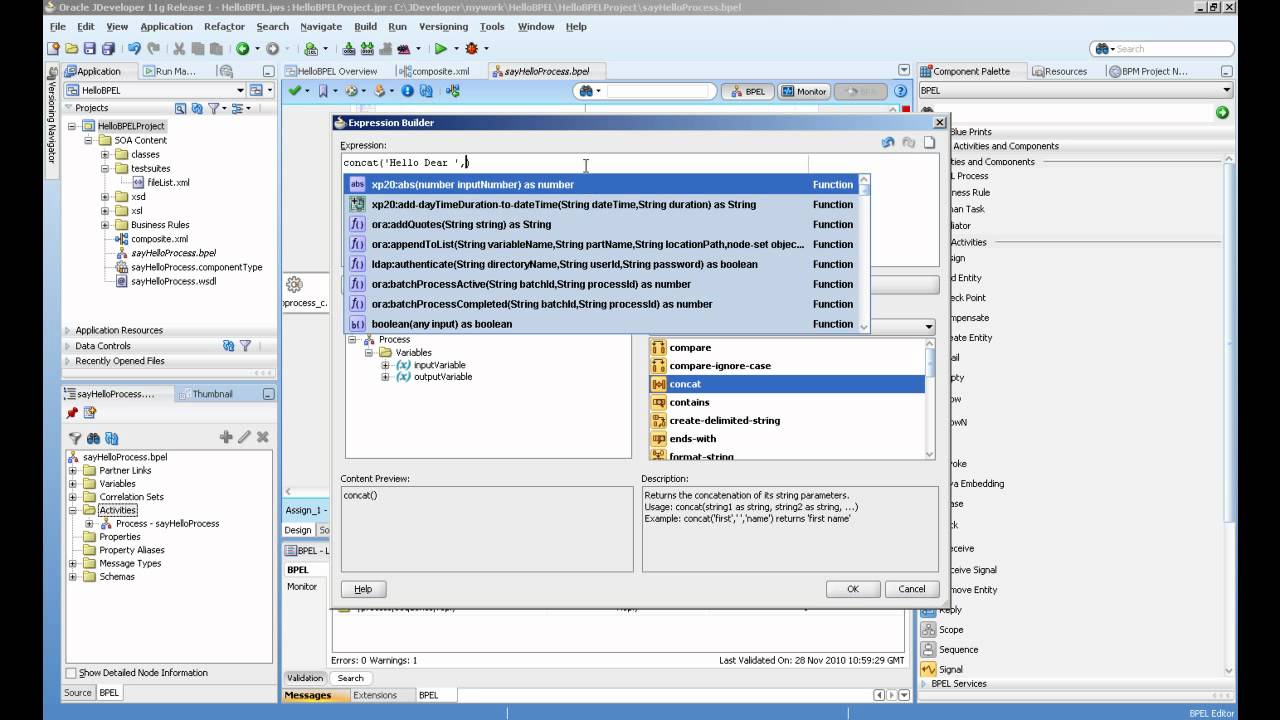Viewport: 1280px width, 720px height.
Task: Click the green Back navigation icon
Action: [x=242, y=48]
